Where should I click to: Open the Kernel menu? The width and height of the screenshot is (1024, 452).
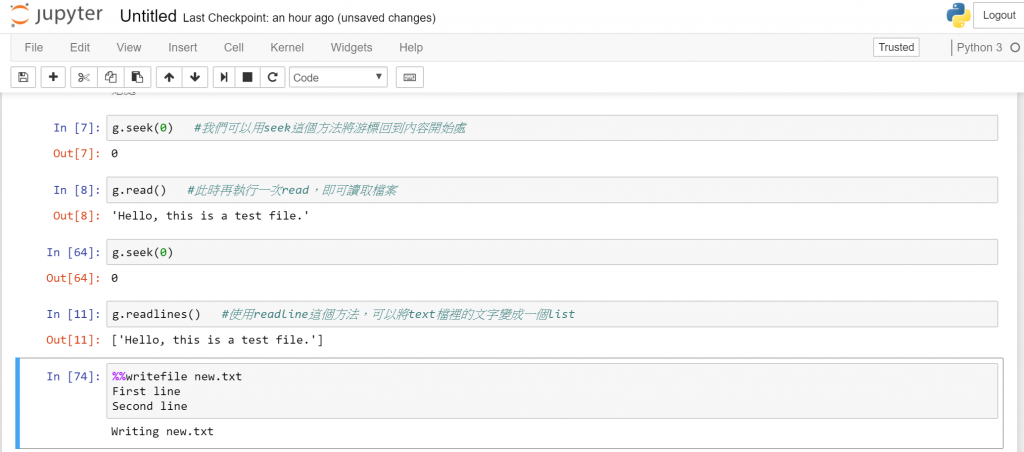[287, 47]
